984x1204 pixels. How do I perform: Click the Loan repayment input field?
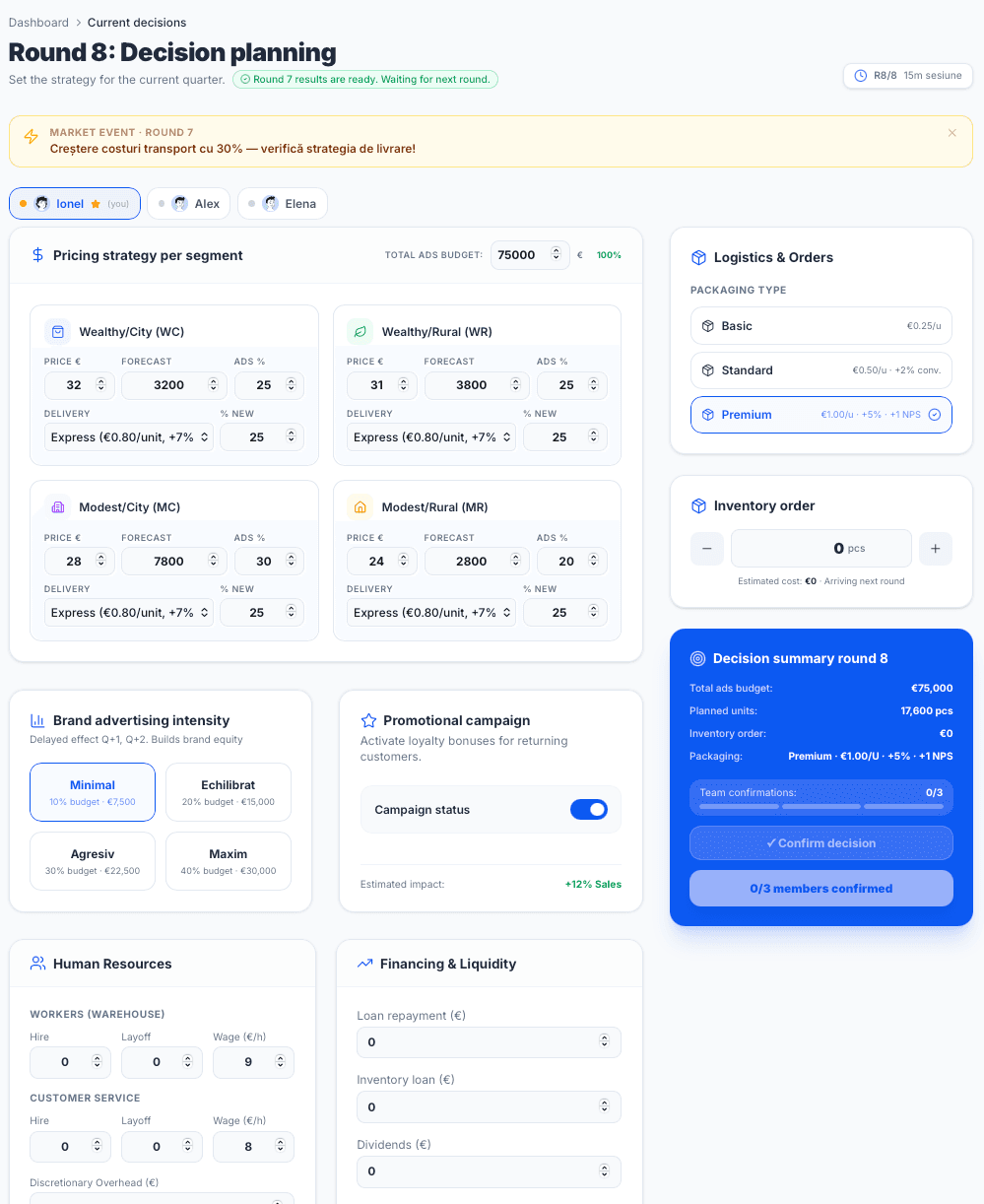pos(489,1042)
